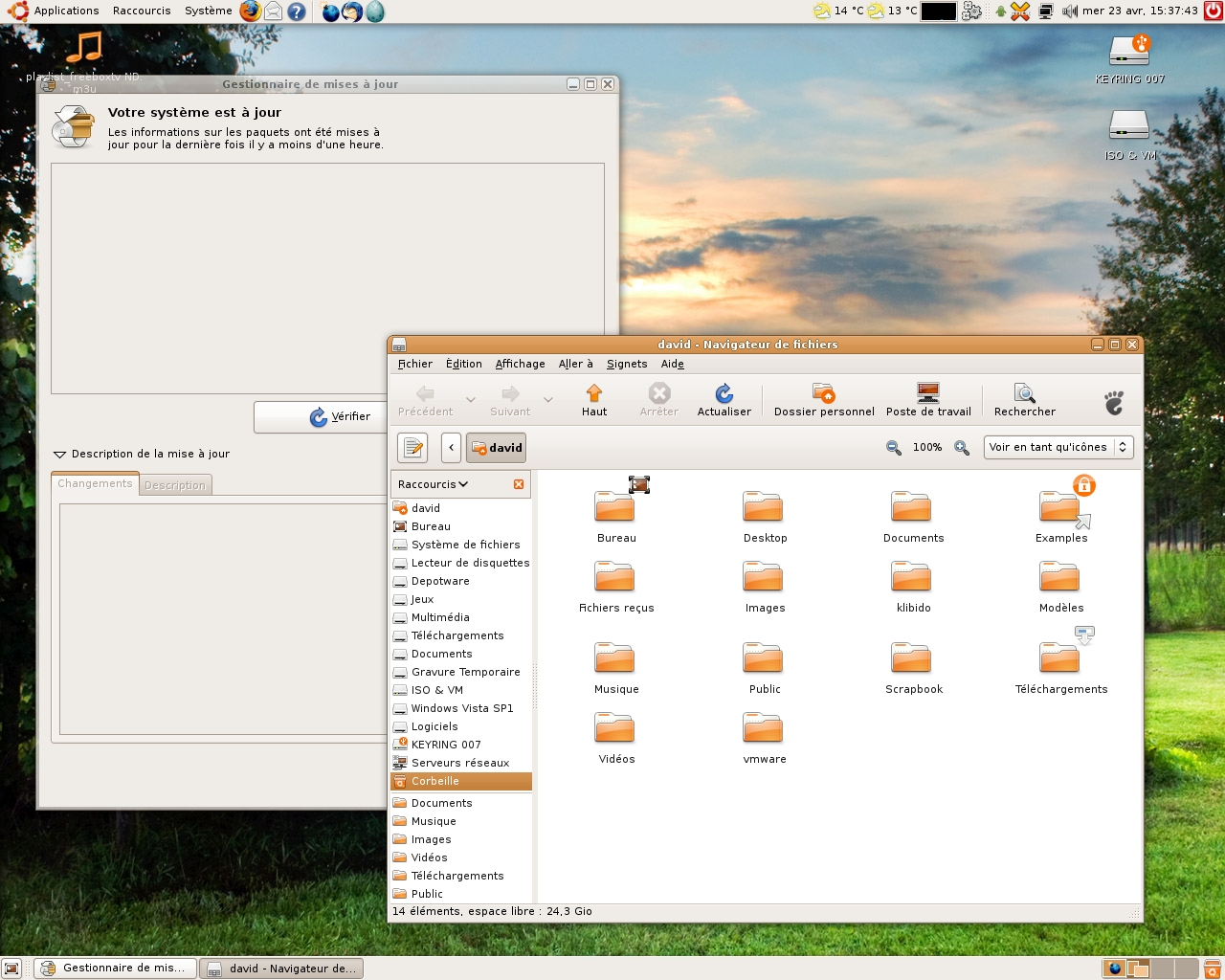Open the help launcher in top panel
The width and height of the screenshot is (1225, 980).
pos(297,11)
